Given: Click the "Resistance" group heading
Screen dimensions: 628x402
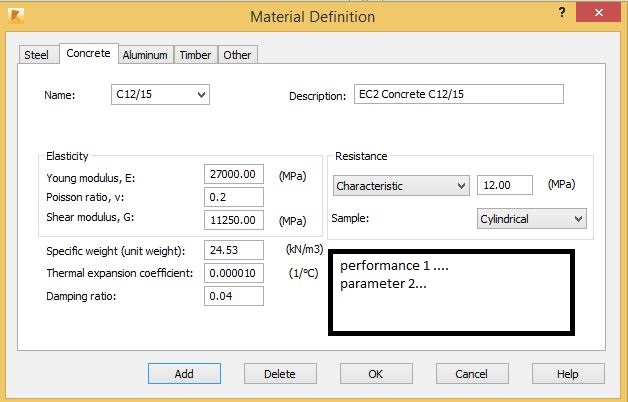Looking at the screenshot, I should 361,156.
